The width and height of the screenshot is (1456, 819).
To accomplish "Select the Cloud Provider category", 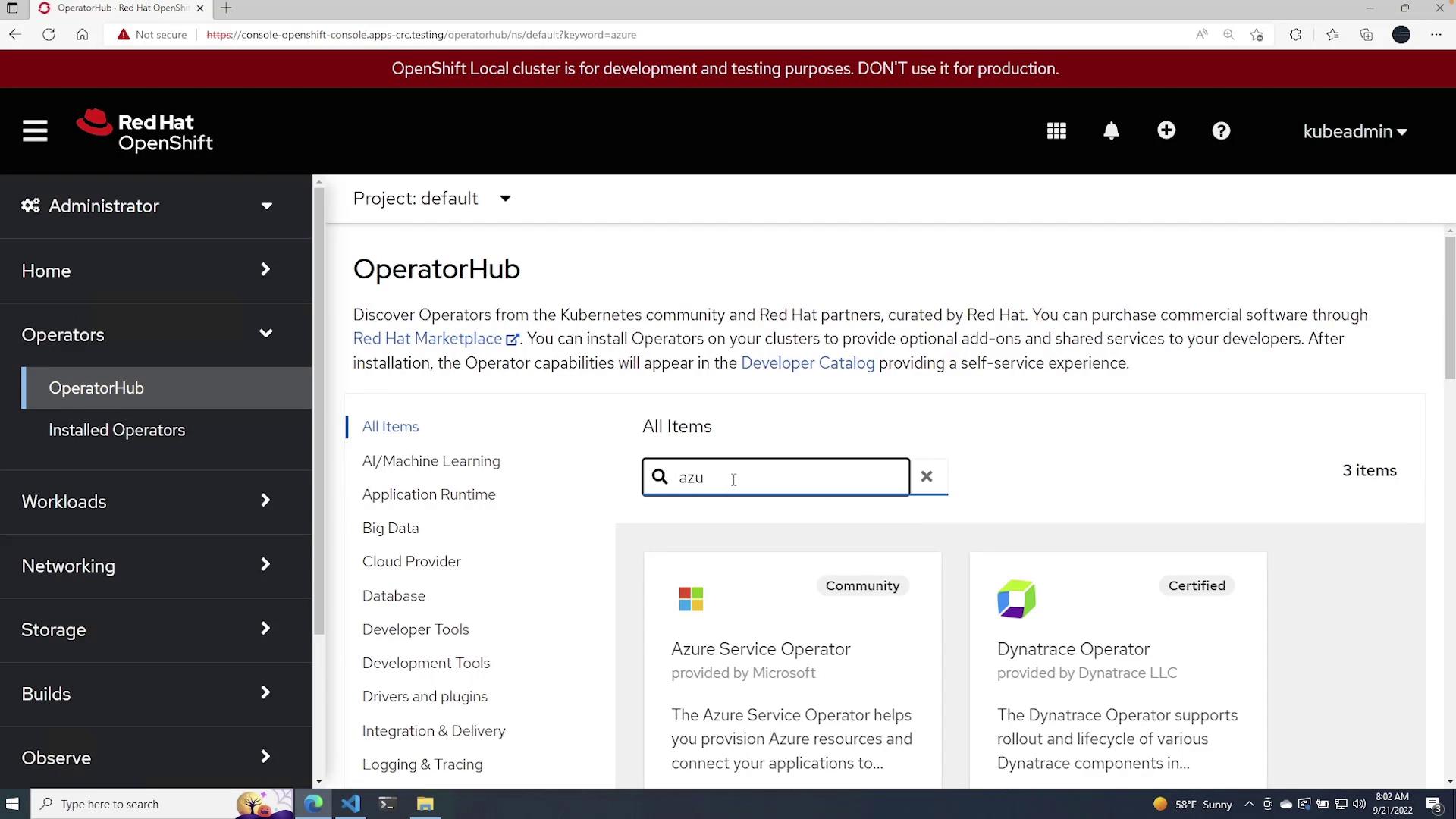I will tap(411, 562).
